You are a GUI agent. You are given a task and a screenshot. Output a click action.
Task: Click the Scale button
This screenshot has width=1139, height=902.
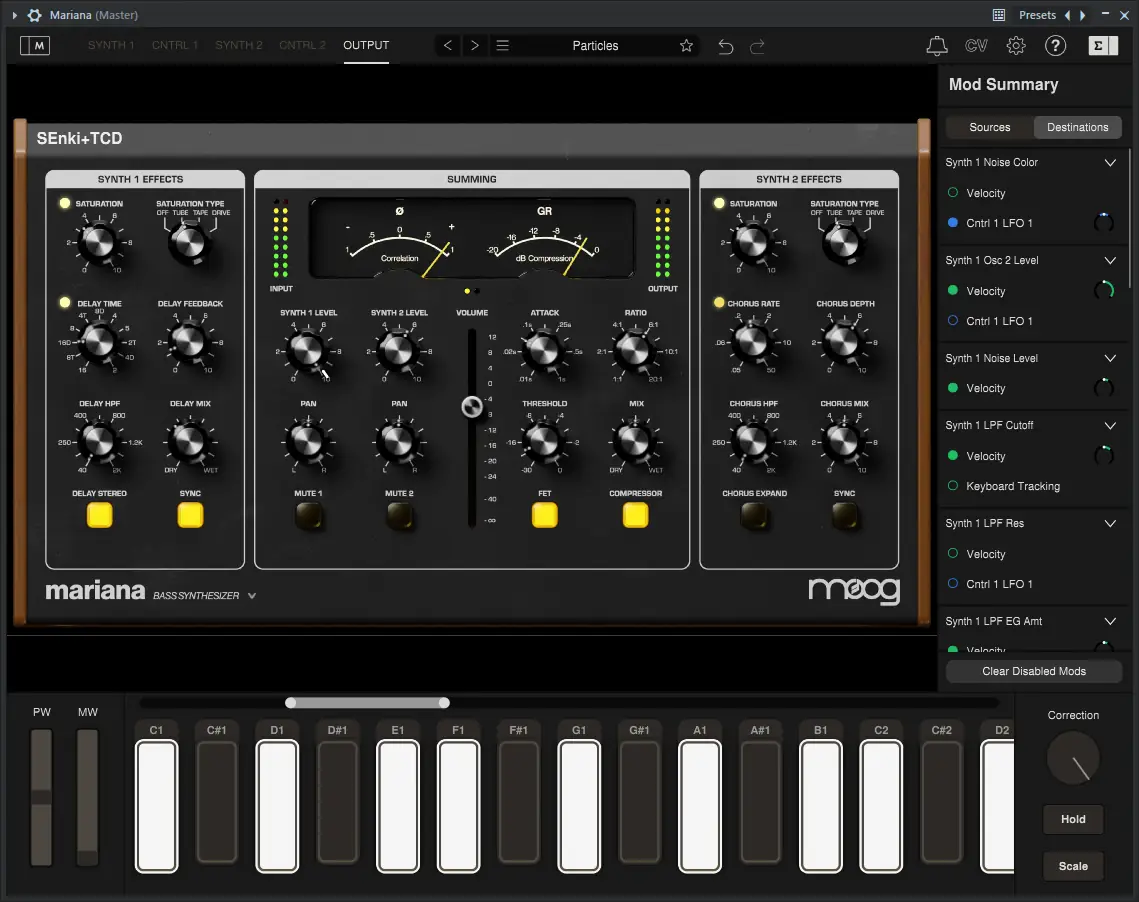point(1073,866)
